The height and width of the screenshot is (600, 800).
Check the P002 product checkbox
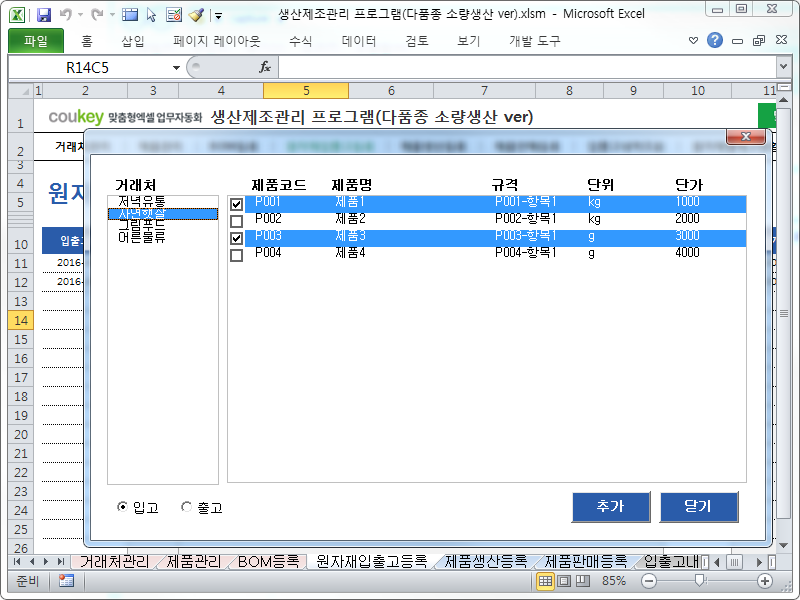click(x=236, y=221)
